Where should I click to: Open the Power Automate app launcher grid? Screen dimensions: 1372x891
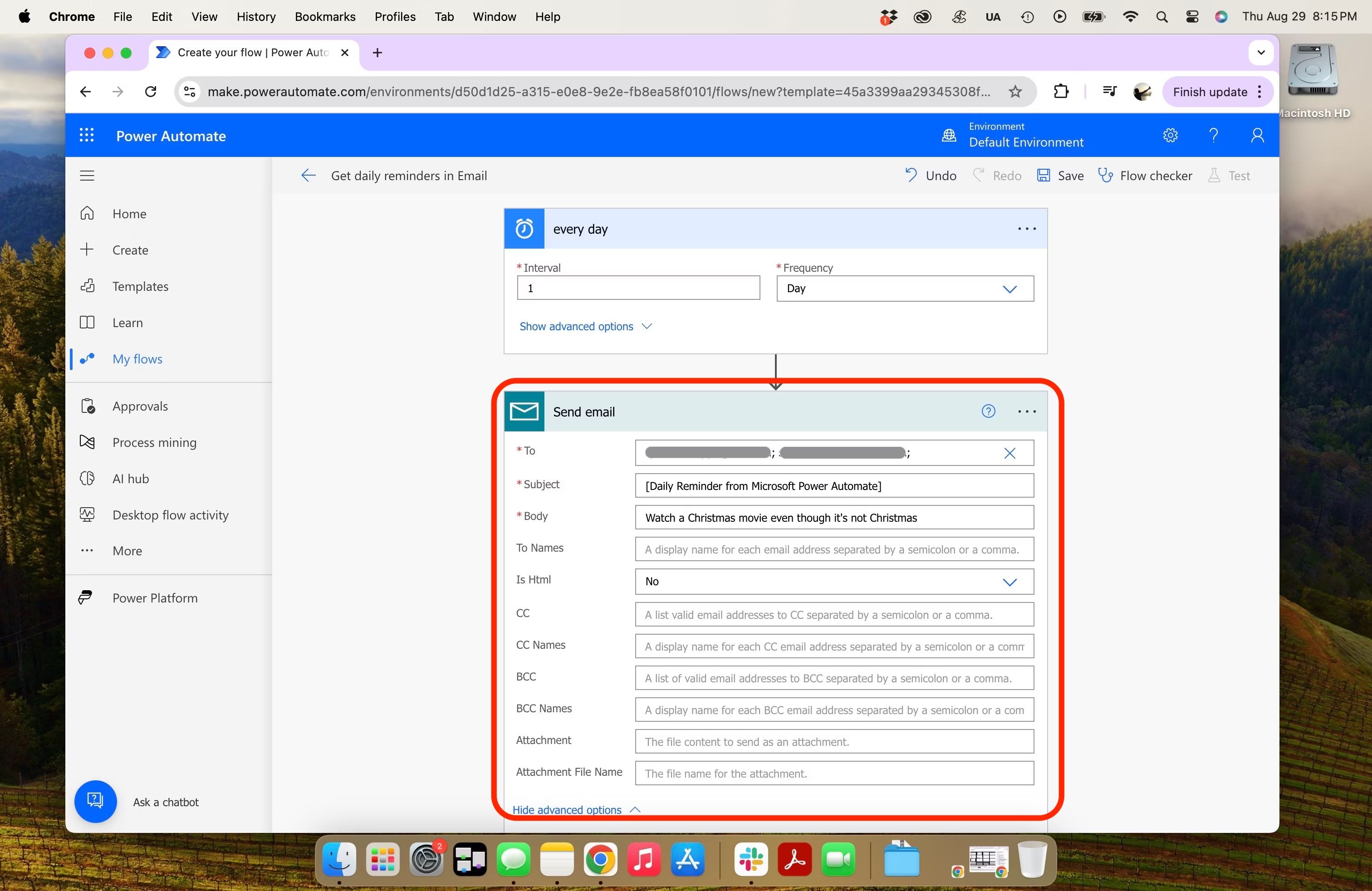(87, 136)
